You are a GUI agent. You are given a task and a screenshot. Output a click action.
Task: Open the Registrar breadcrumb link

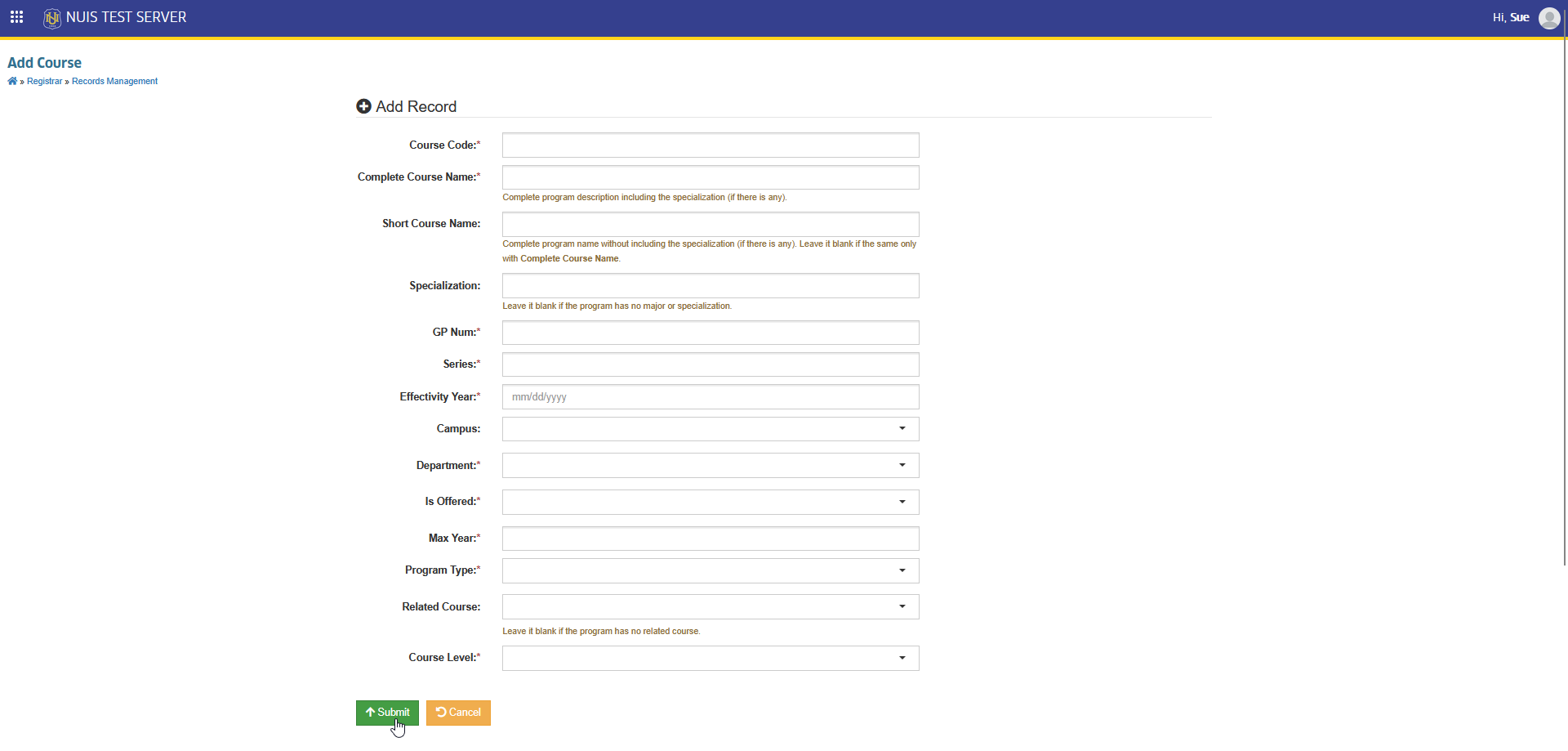point(44,81)
